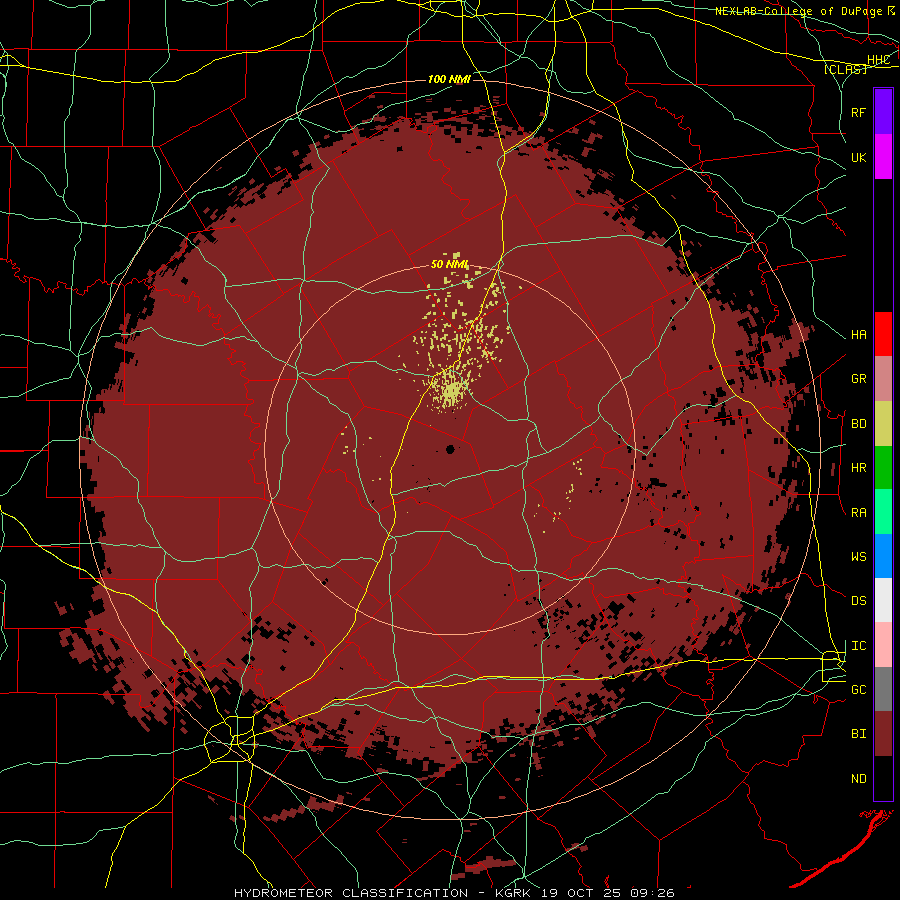Viewport: 900px width, 900px height.
Task: Click the DS legend label
Action: (x=859, y=601)
